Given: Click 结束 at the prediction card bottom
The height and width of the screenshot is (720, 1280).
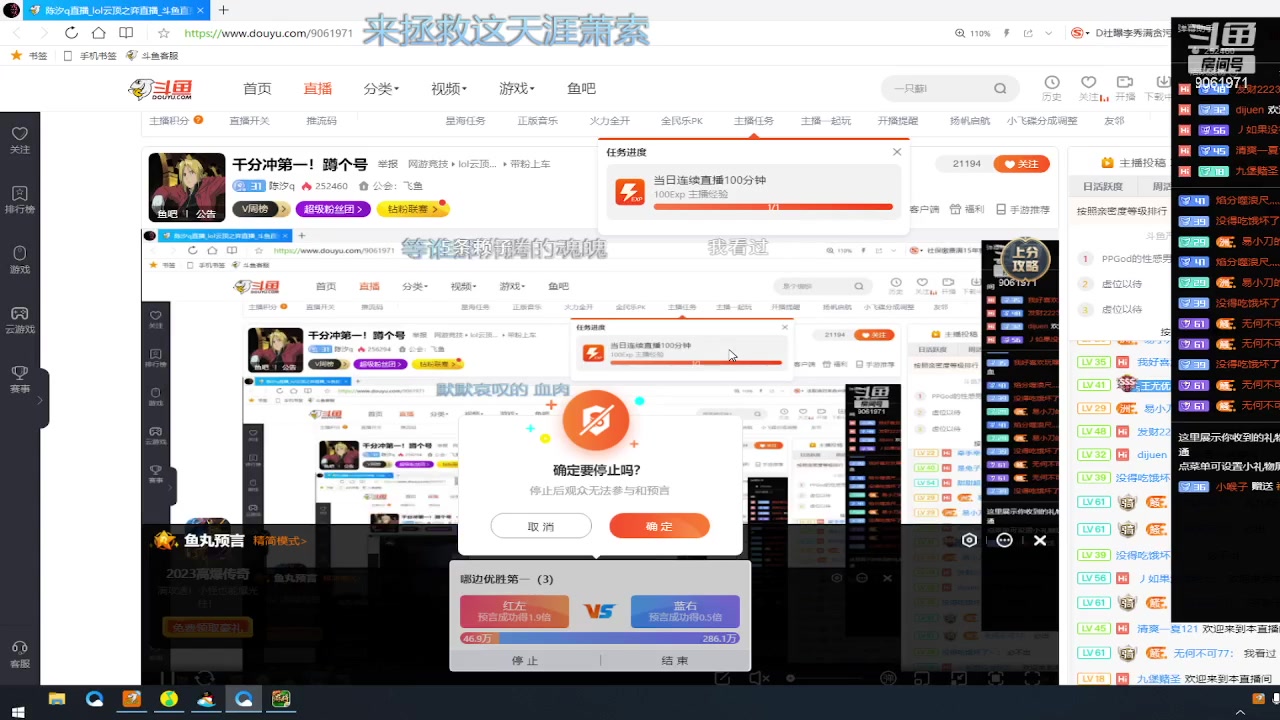Looking at the screenshot, I should pyautogui.click(x=675, y=661).
